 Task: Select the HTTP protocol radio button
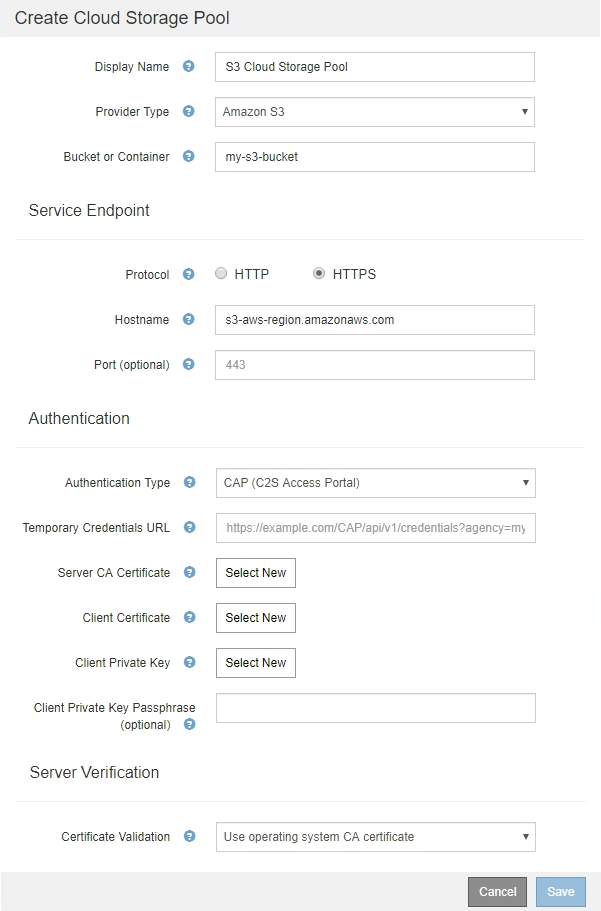221,274
